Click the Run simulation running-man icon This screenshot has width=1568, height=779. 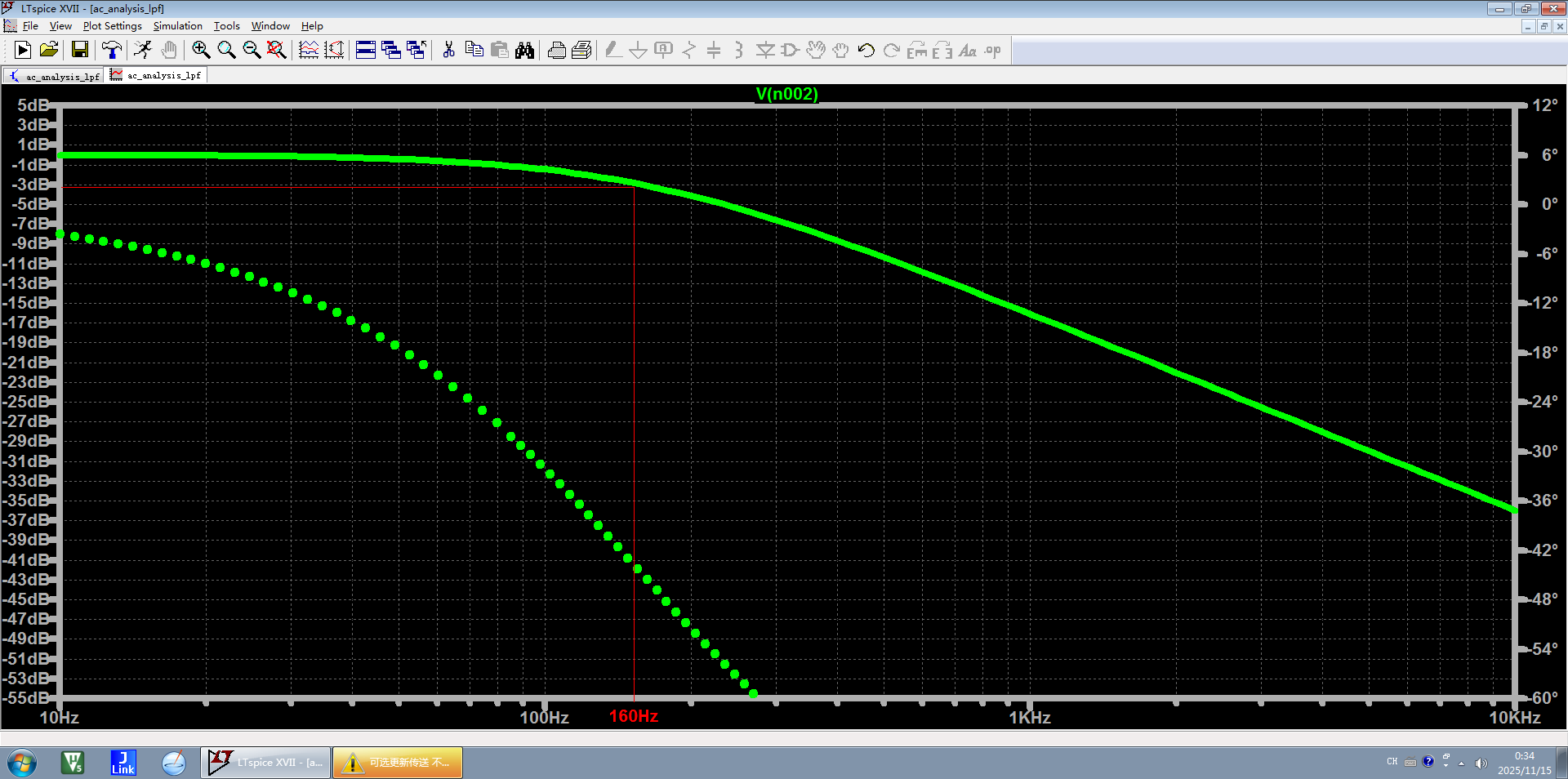click(143, 51)
